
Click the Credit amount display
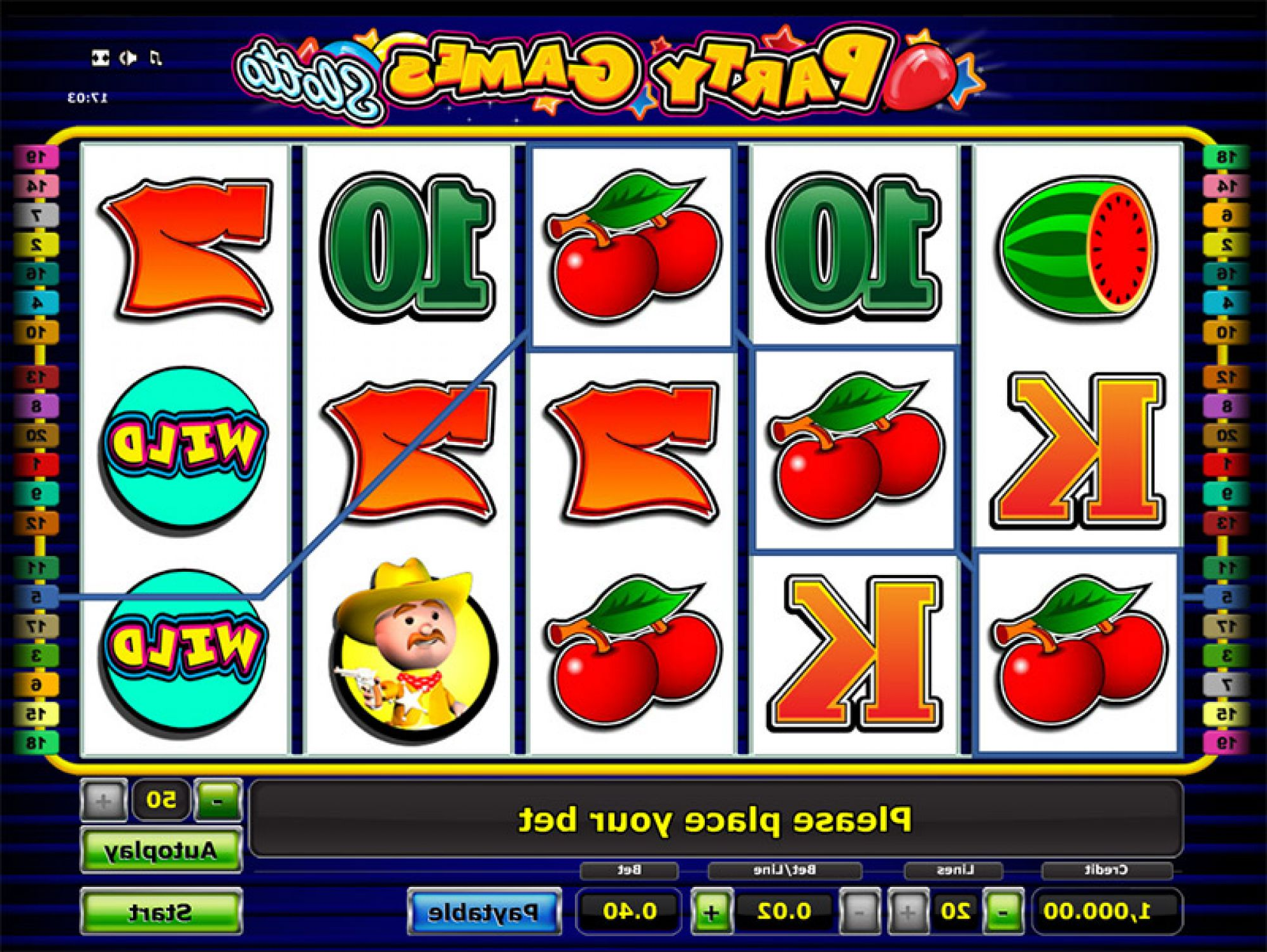[x=1107, y=912]
